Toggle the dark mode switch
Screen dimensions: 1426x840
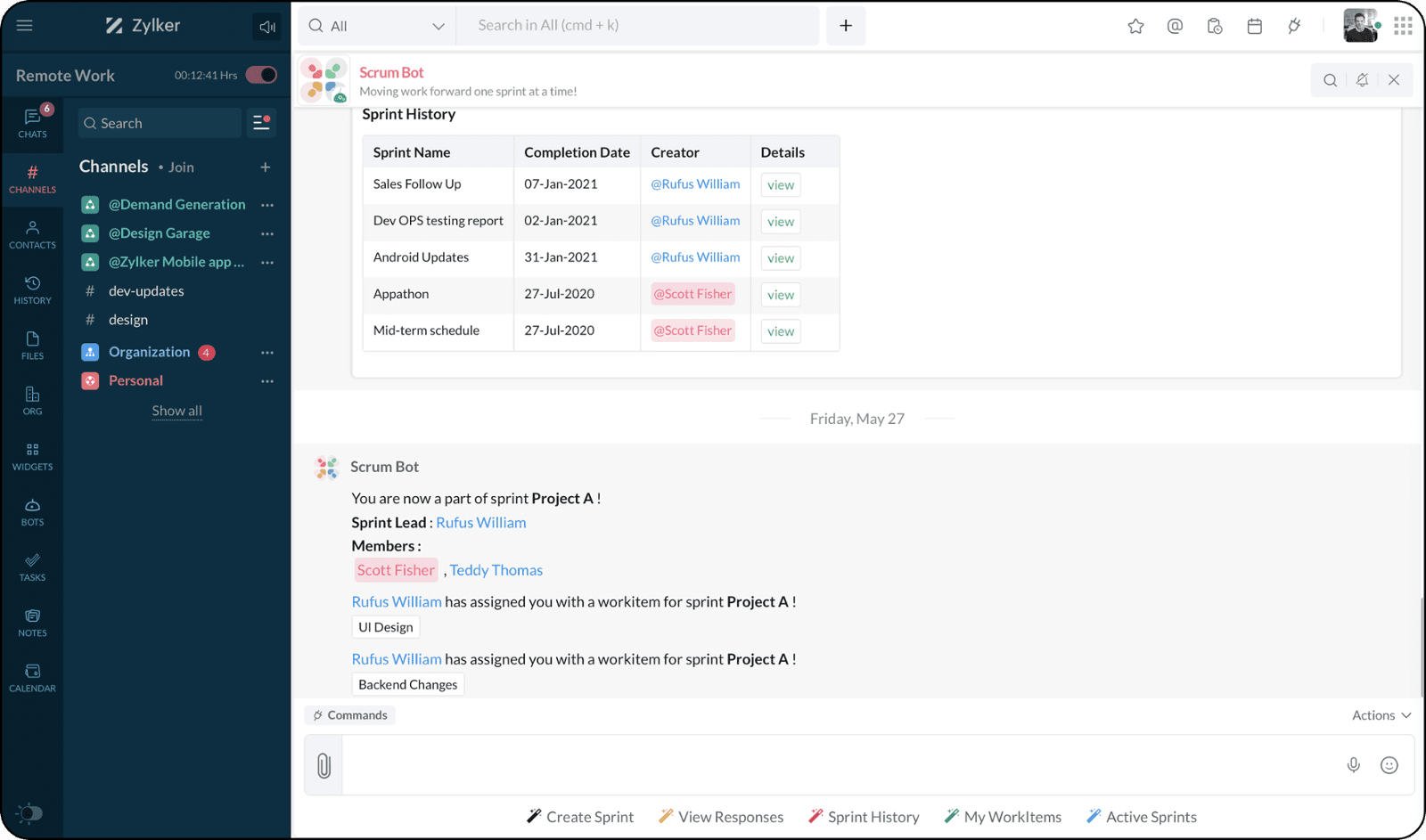coord(29,812)
